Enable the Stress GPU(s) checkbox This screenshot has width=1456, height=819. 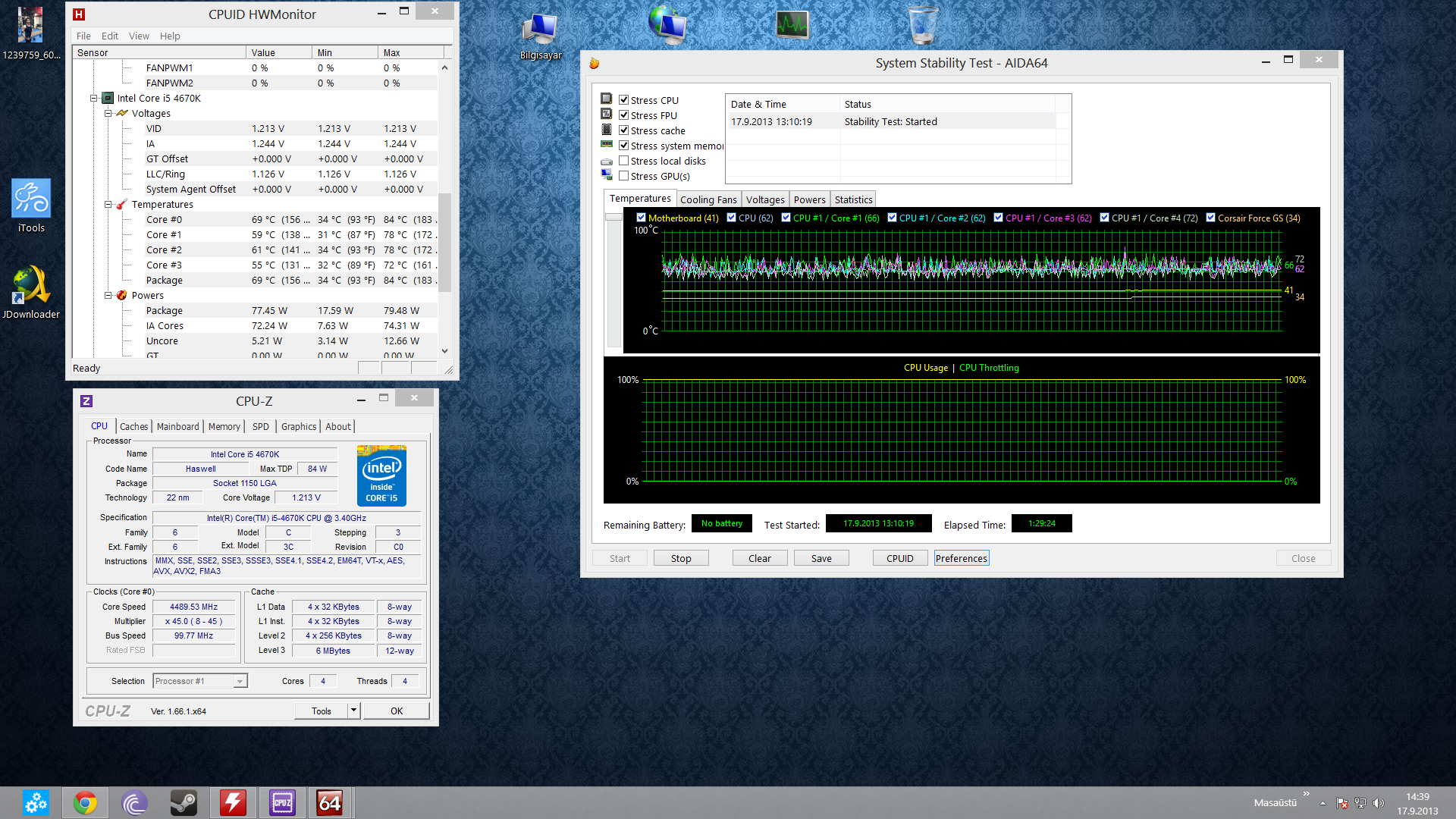[x=623, y=176]
